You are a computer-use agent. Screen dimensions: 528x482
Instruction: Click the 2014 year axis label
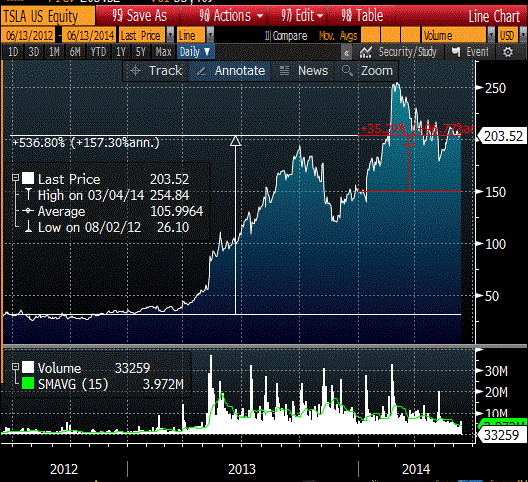point(416,469)
